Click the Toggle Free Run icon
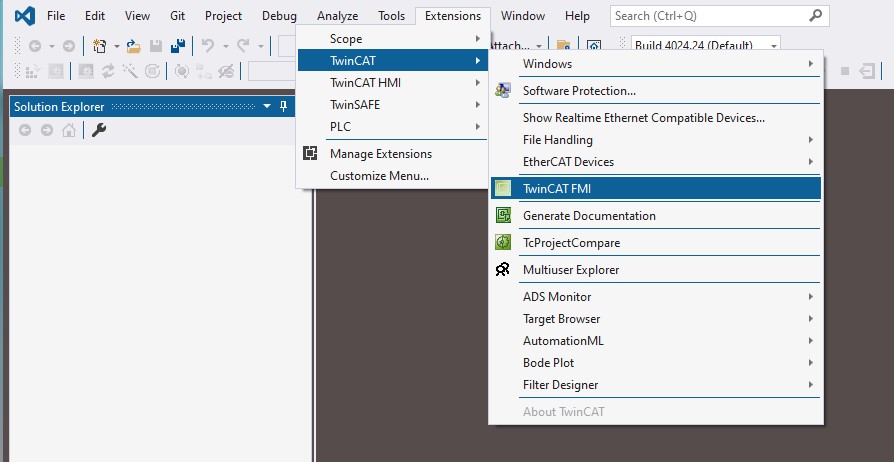Viewport: 894px width, 462px height. [152, 71]
